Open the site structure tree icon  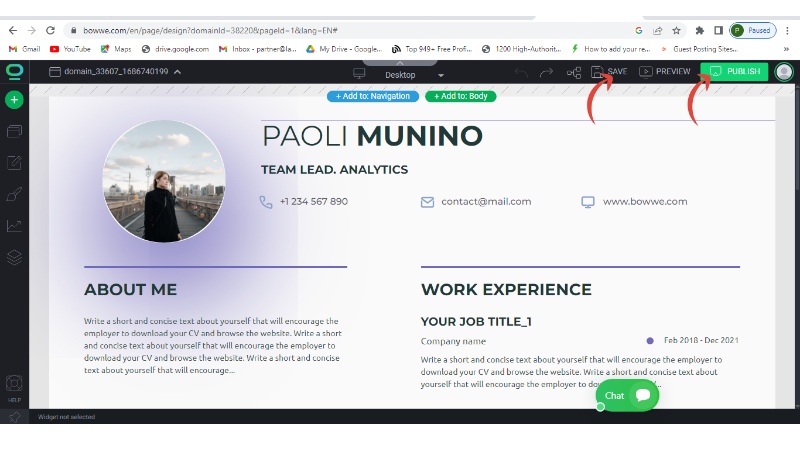(574, 72)
